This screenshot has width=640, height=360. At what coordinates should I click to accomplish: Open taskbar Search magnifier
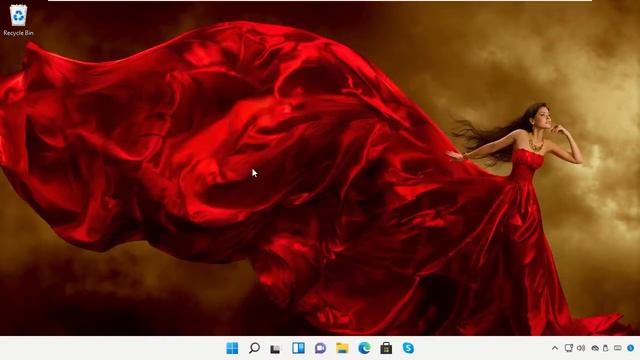[254, 348]
